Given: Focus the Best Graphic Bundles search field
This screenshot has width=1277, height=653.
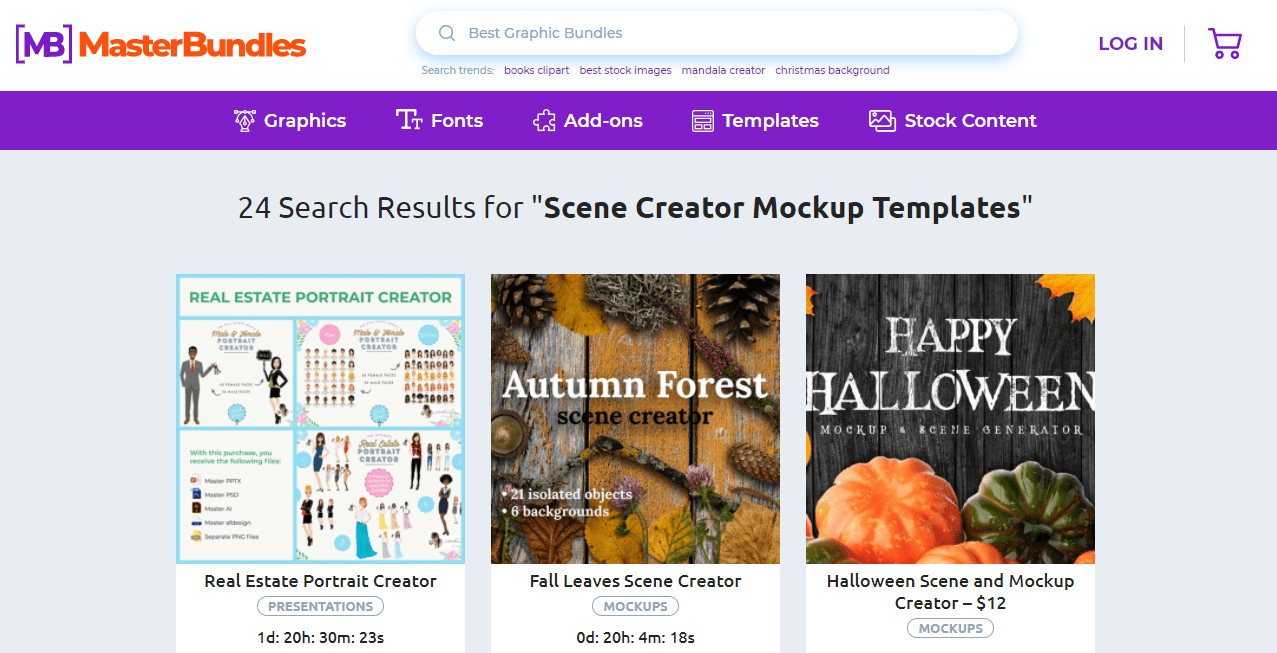Looking at the screenshot, I should point(717,33).
